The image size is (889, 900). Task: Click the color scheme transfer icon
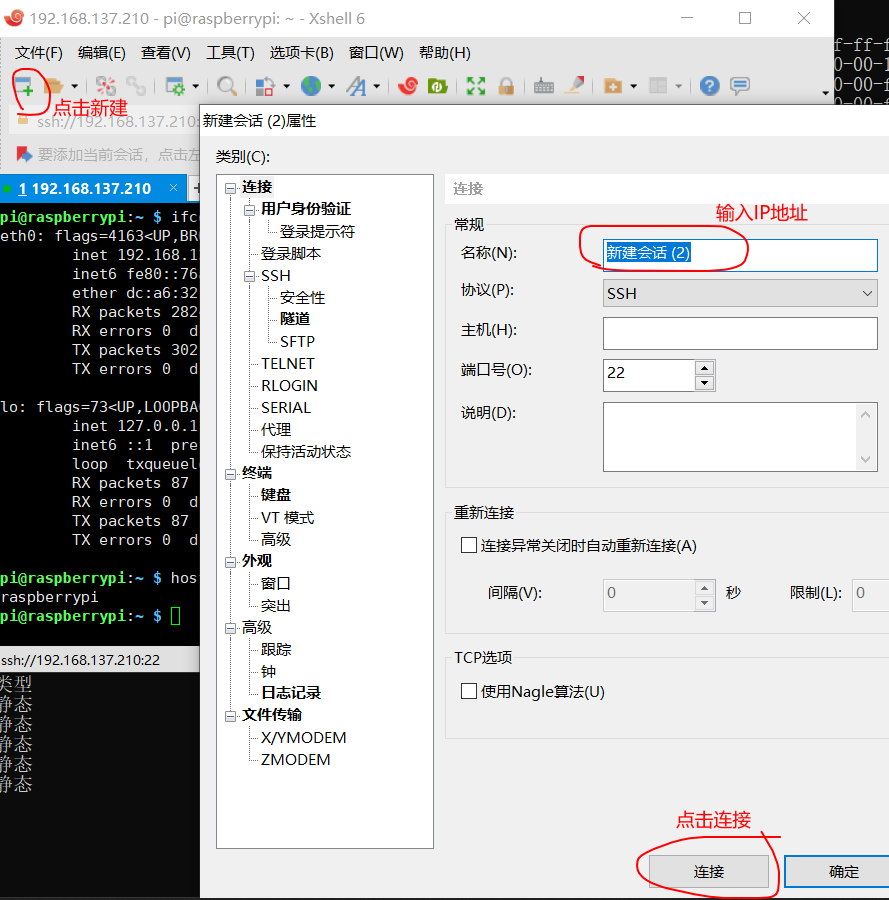tap(265, 86)
